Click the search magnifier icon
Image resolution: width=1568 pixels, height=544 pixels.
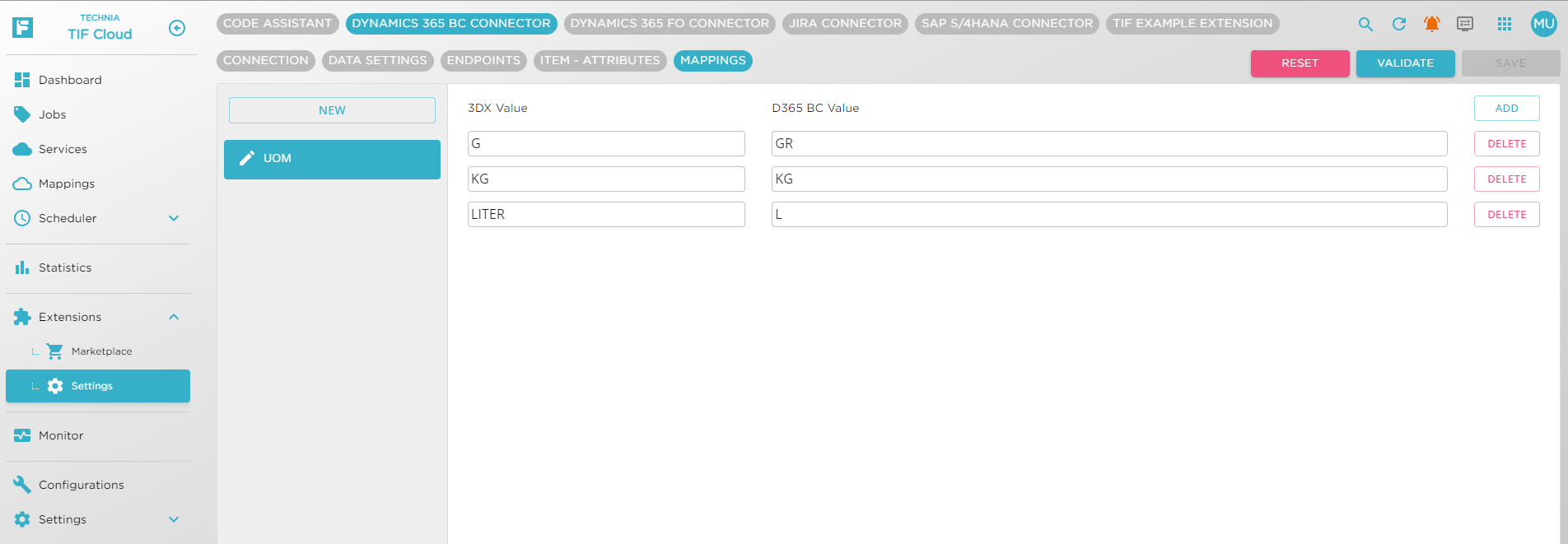pos(1365,25)
